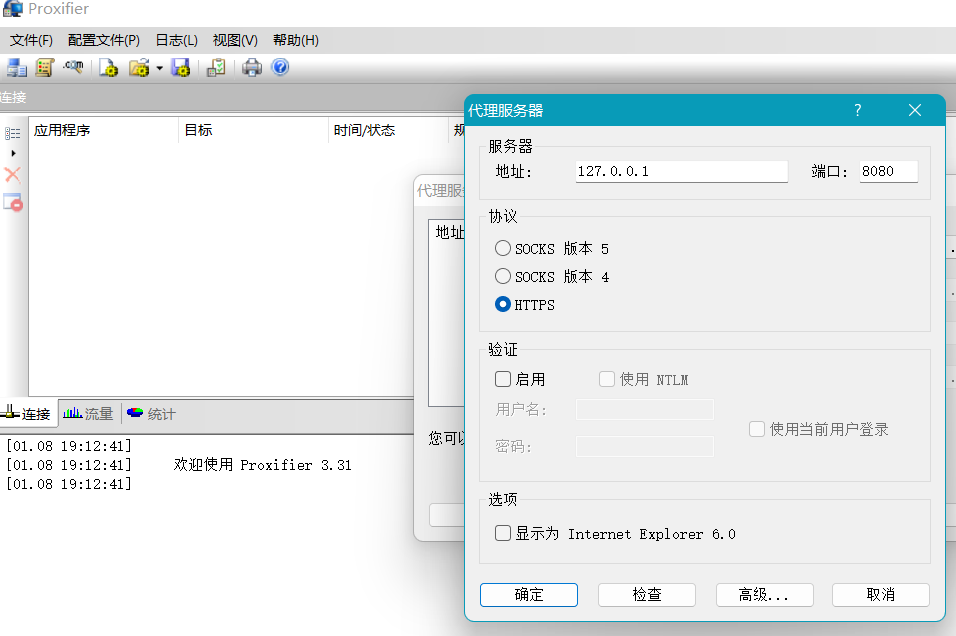
Task: Click 确定 button in proxy dialog
Action: tap(529, 595)
